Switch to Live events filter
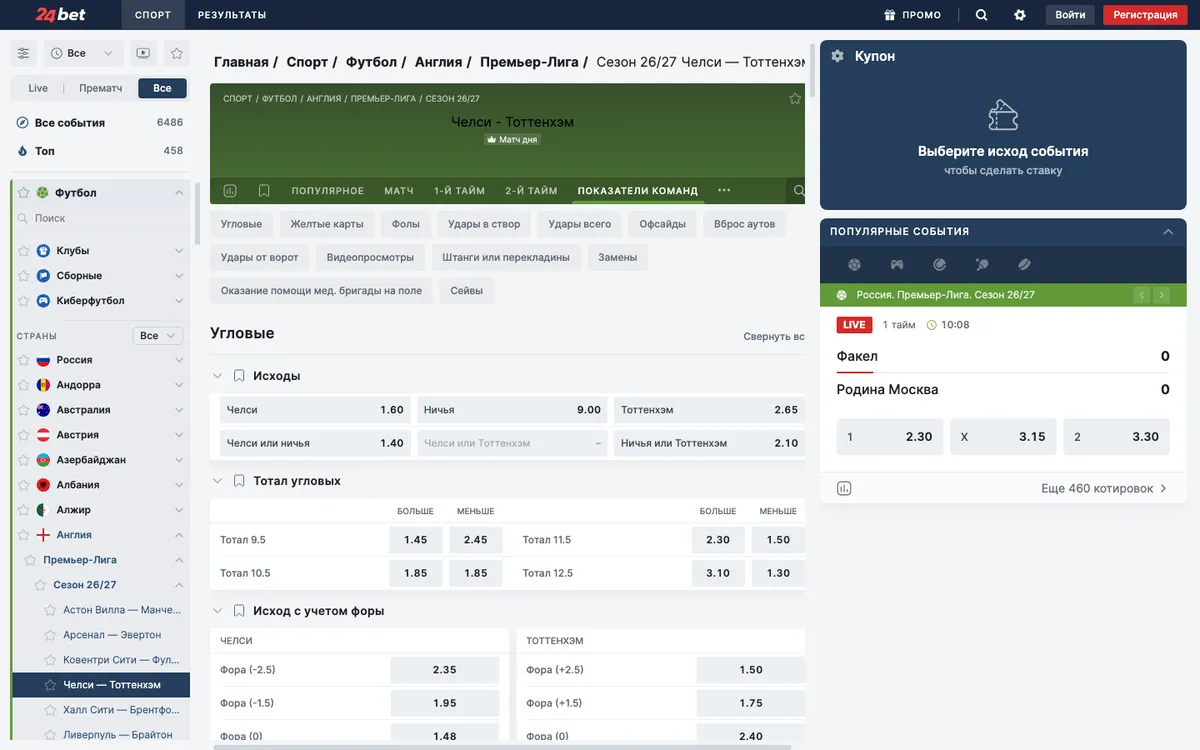The image size is (1200, 750). (38, 88)
